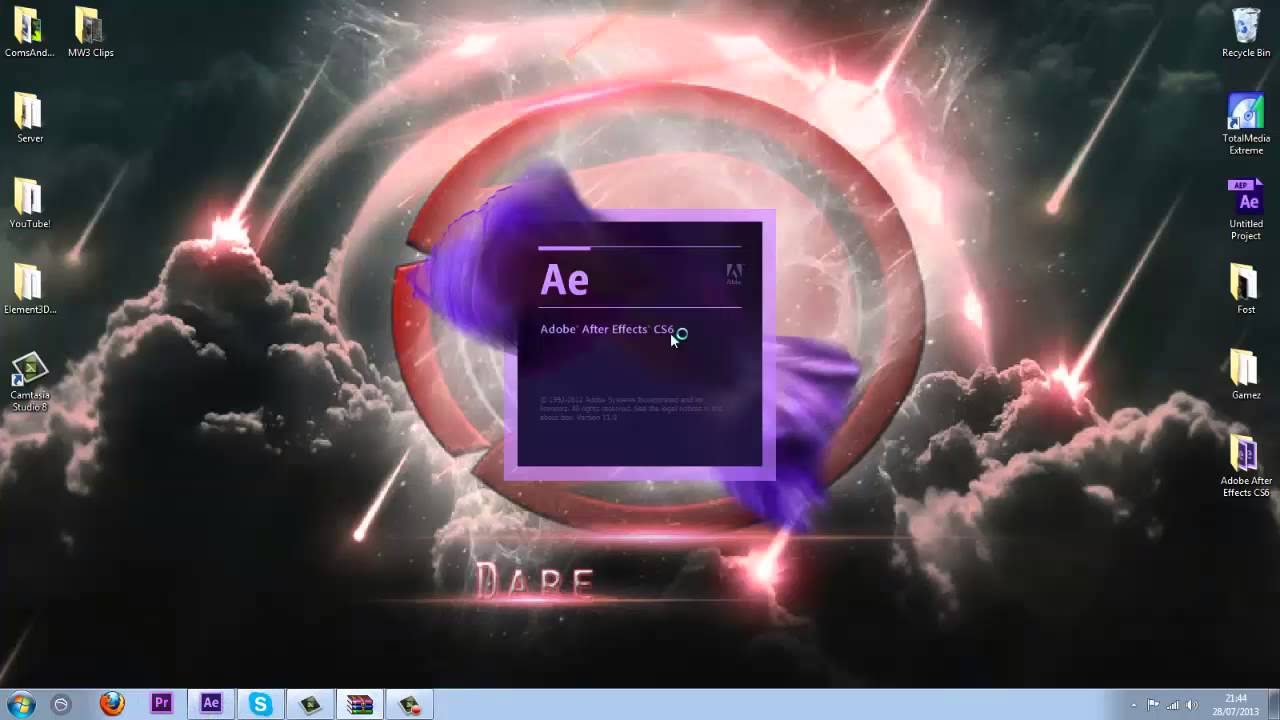
Task: Click the Adobe After Effects CS6 splash text
Action: pos(607,329)
